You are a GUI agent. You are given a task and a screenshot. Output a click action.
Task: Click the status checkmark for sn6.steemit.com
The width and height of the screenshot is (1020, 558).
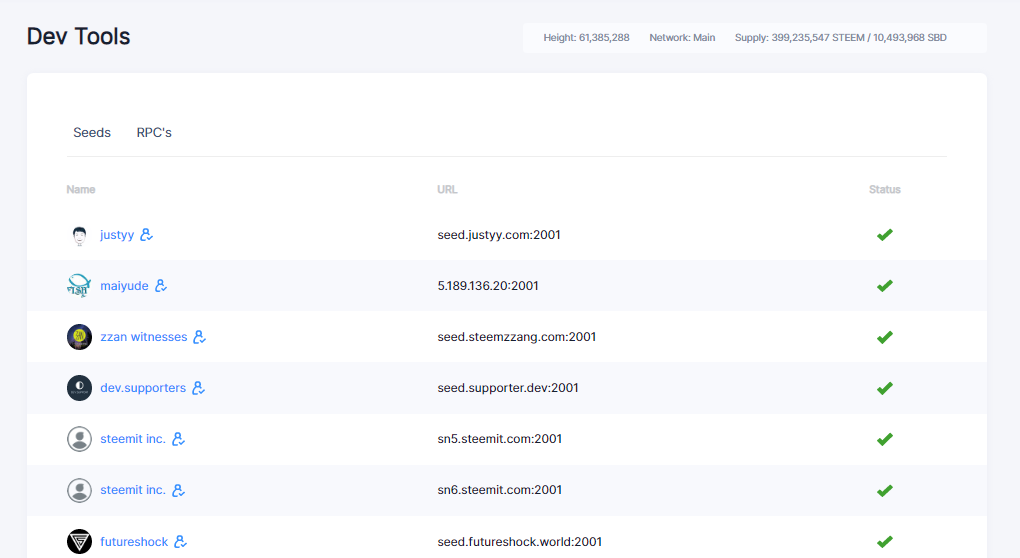pyautogui.click(x=885, y=490)
